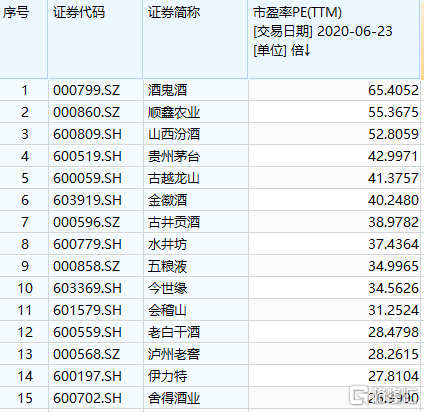Select PE value 27.8104
424x412 pixels.
pos(393,376)
